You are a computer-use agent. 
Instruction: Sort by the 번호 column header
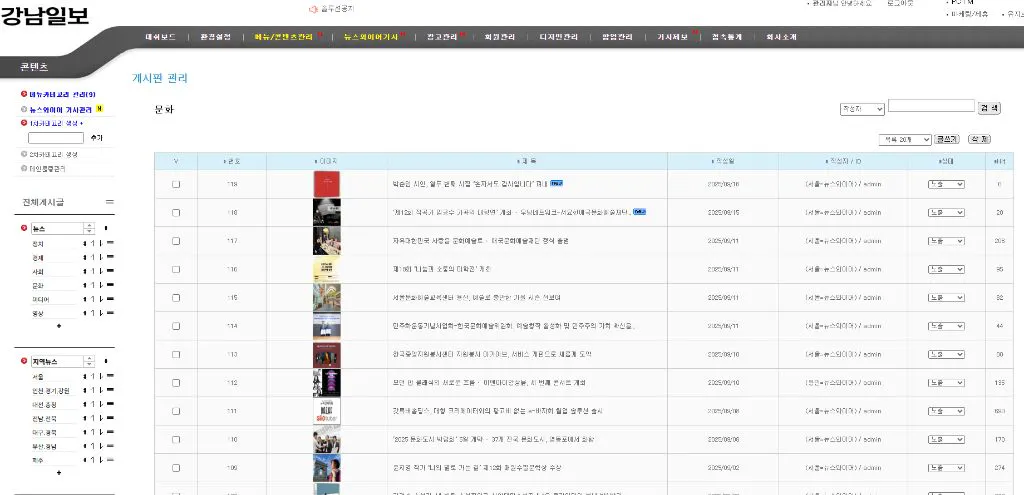232,161
